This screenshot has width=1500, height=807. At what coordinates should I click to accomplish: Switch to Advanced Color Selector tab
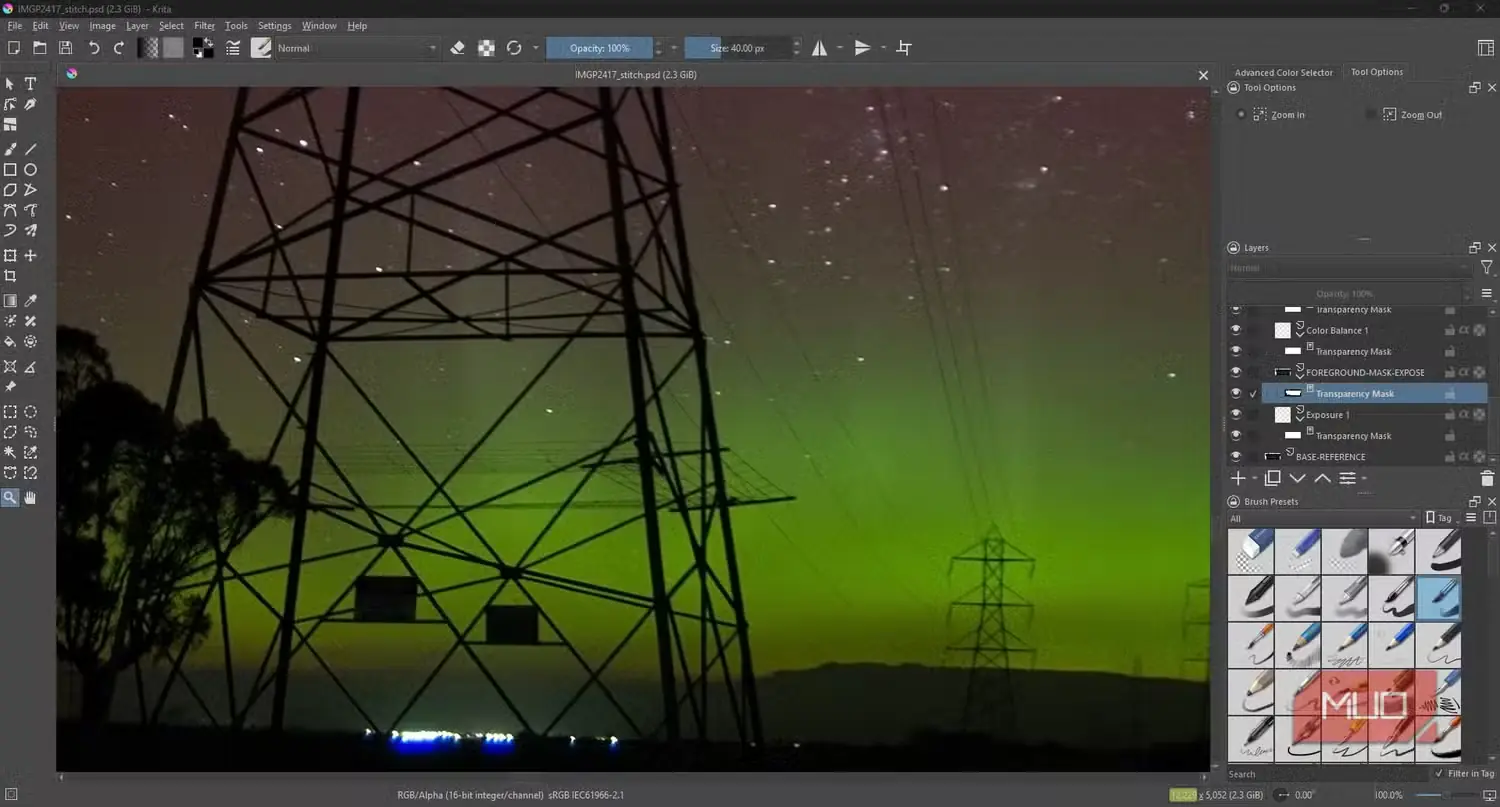coord(1283,72)
